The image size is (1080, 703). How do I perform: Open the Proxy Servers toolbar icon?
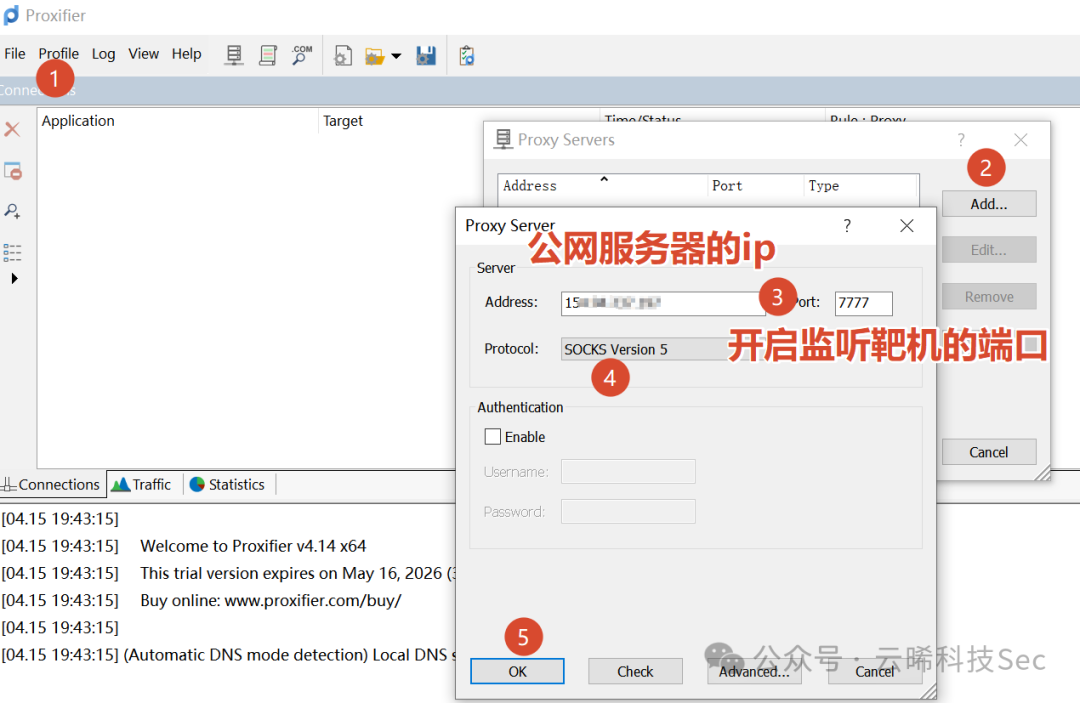pos(234,55)
